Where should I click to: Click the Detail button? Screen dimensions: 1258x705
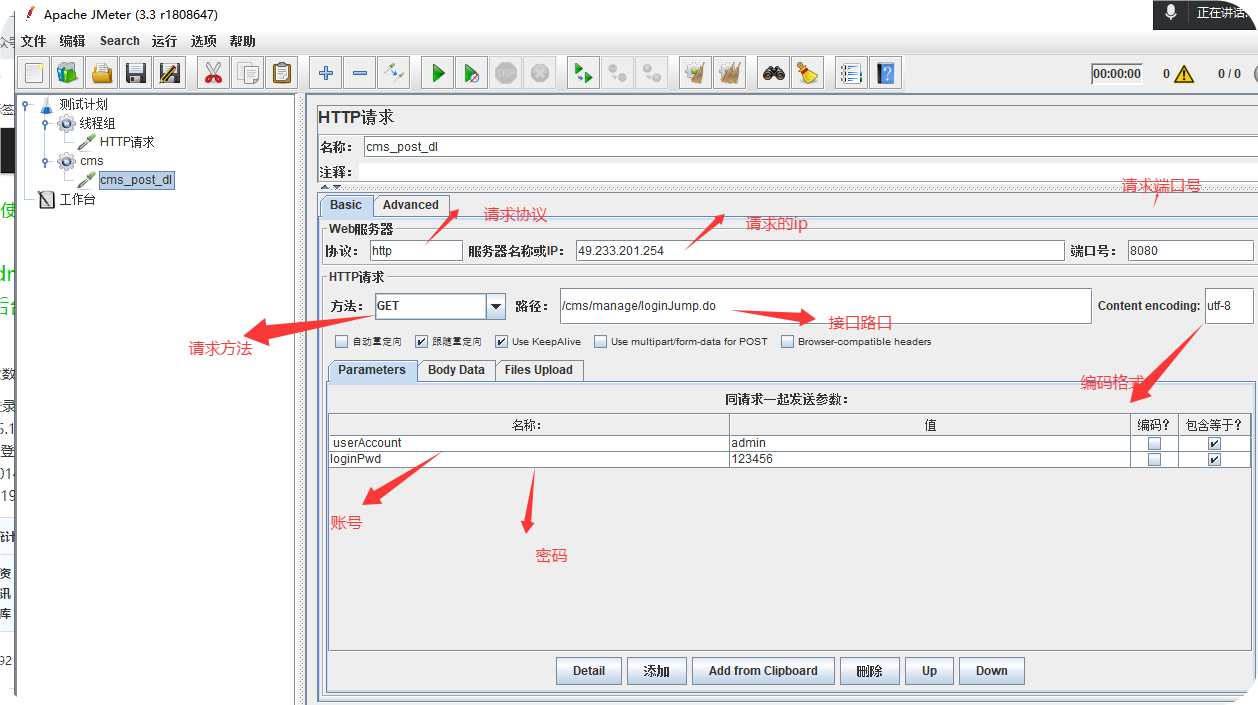(589, 671)
